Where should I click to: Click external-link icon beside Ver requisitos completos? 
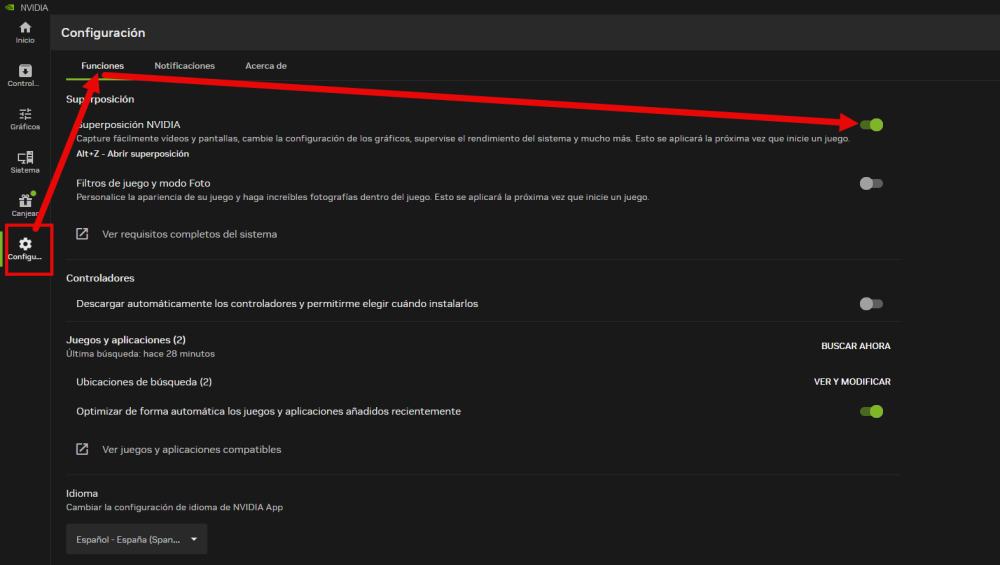[82, 233]
